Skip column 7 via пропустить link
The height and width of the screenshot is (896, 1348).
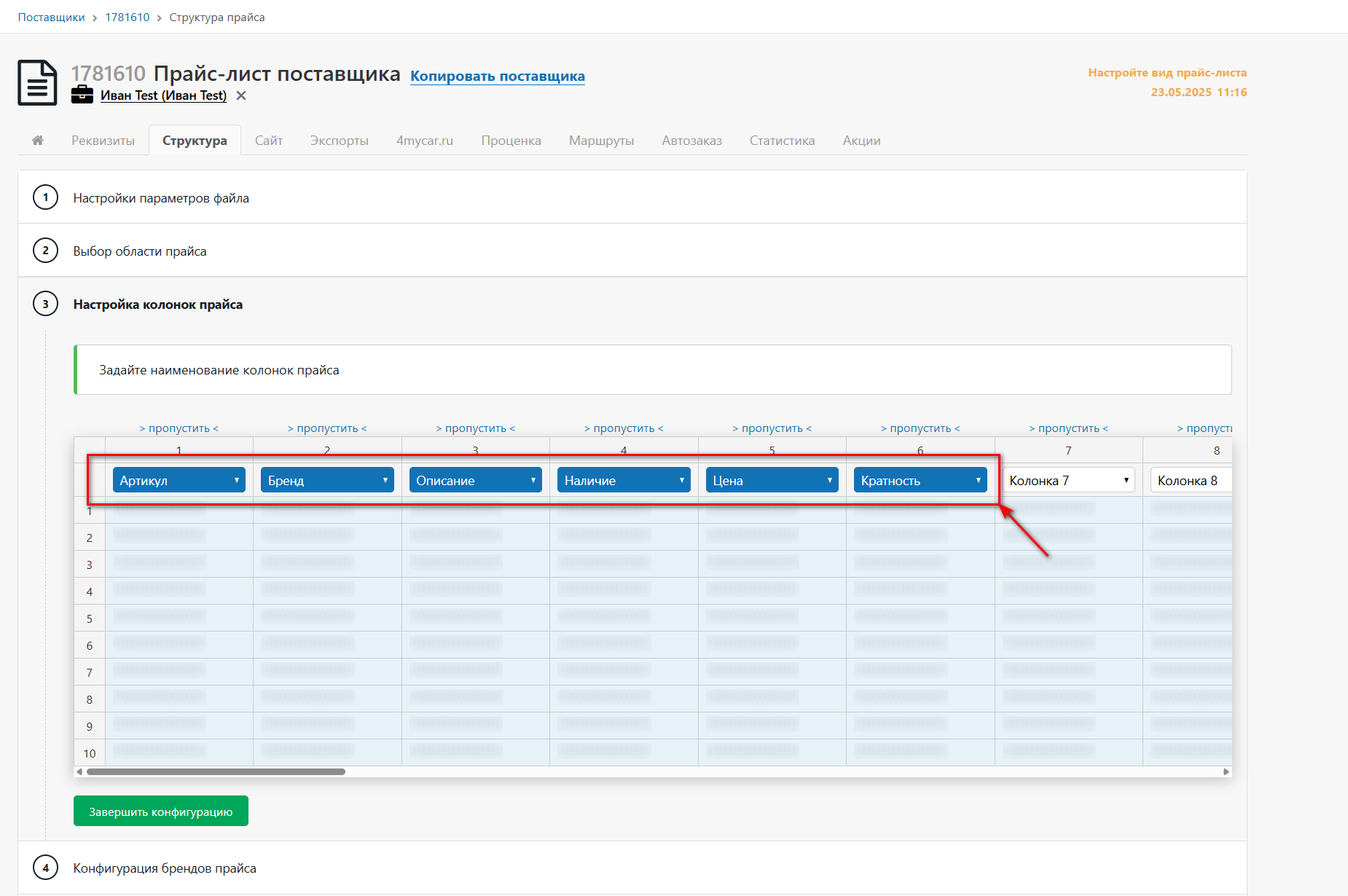point(1069,428)
